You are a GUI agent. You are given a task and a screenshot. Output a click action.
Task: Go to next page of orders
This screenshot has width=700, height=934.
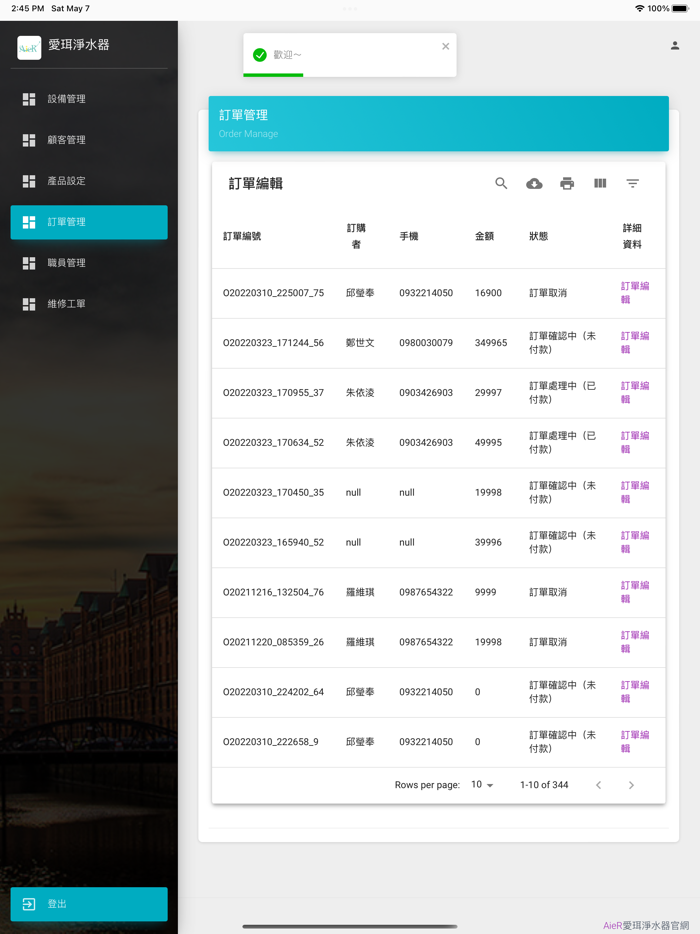pyautogui.click(x=631, y=785)
